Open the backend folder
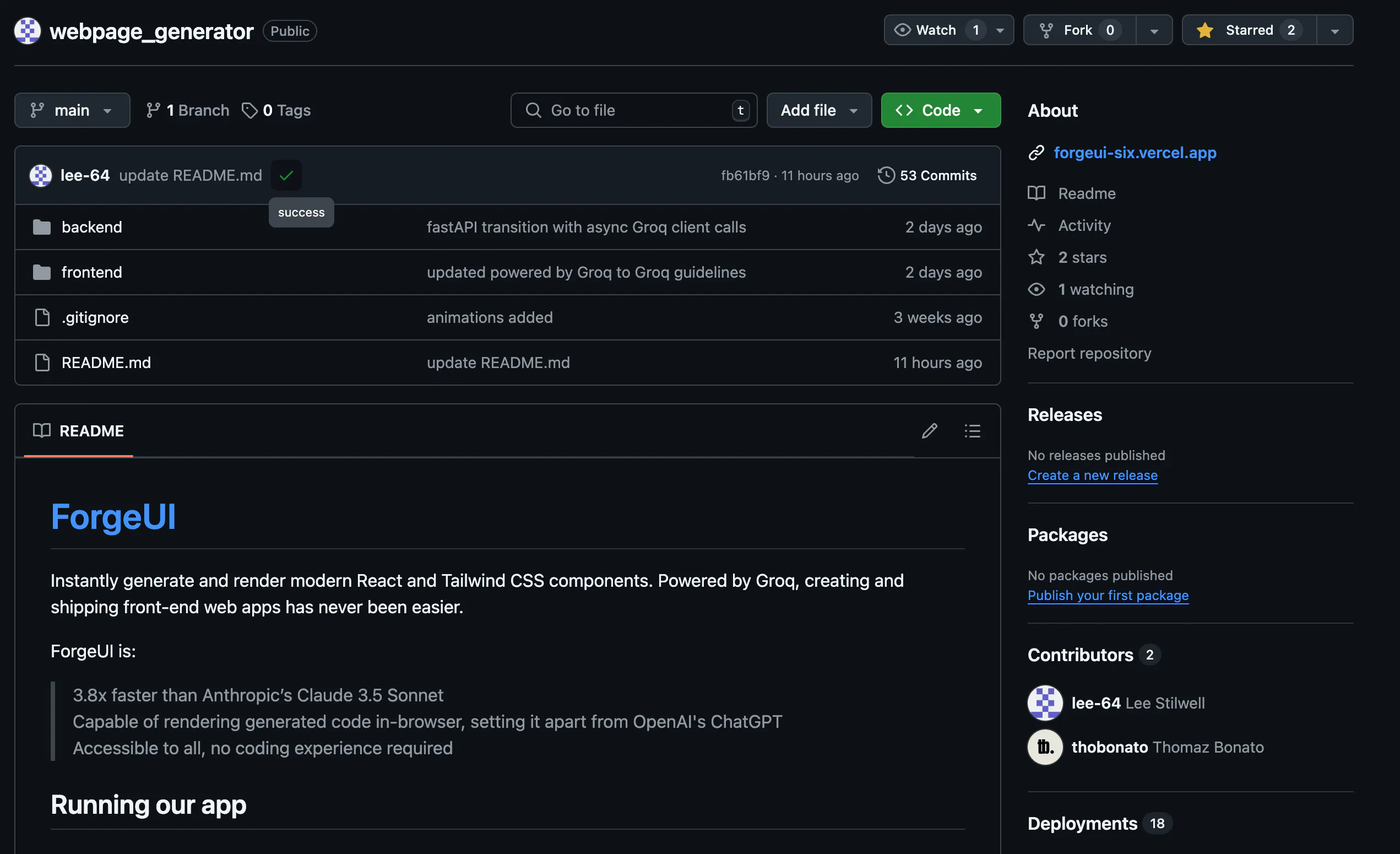This screenshot has width=1400, height=854. point(91,227)
